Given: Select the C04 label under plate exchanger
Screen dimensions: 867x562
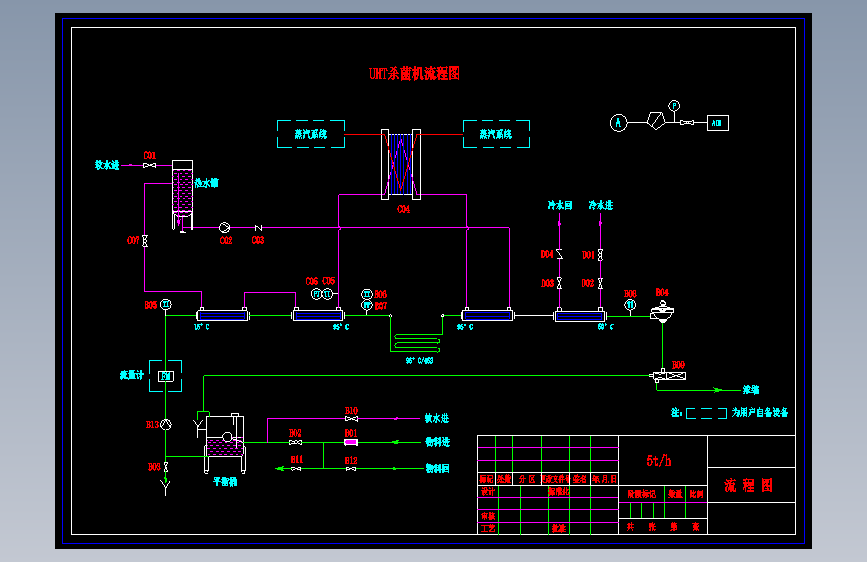Looking at the screenshot, I should click(x=404, y=209).
